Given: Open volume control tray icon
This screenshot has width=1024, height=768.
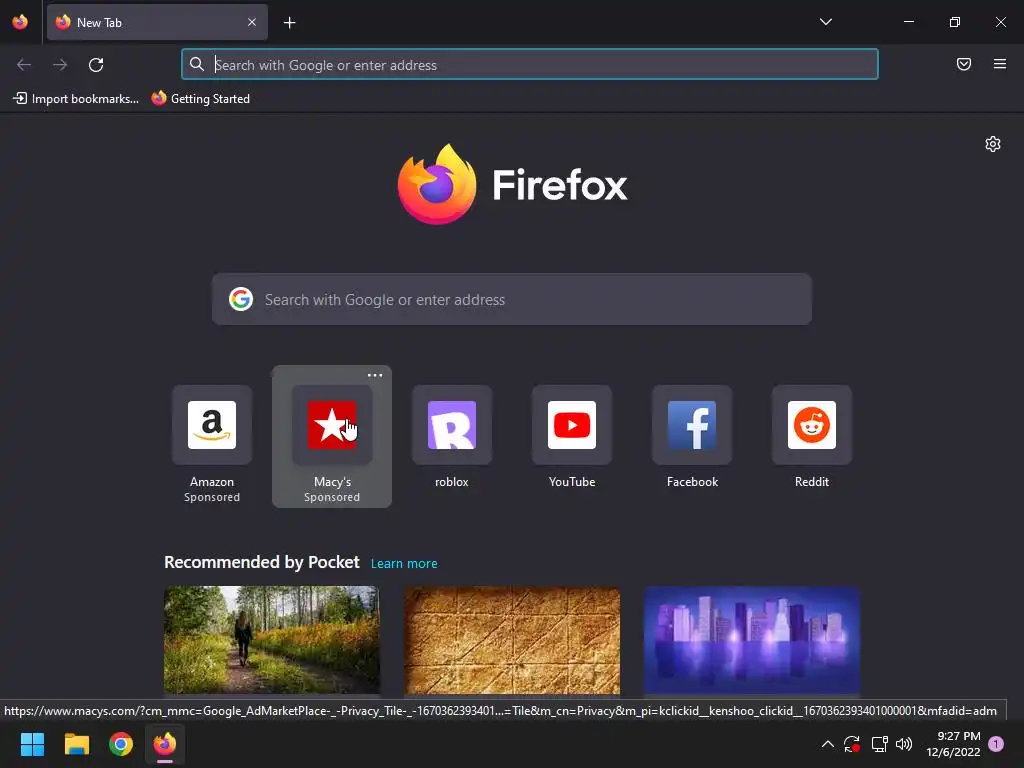Looking at the screenshot, I should (904, 744).
